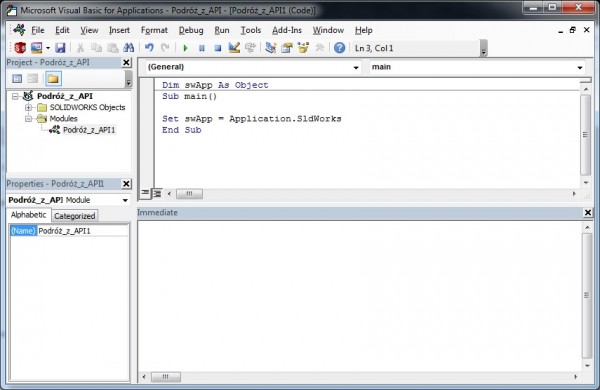Open the Window menu
The width and height of the screenshot is (600, 390).
pyautogui.click(x=328, y=30)
